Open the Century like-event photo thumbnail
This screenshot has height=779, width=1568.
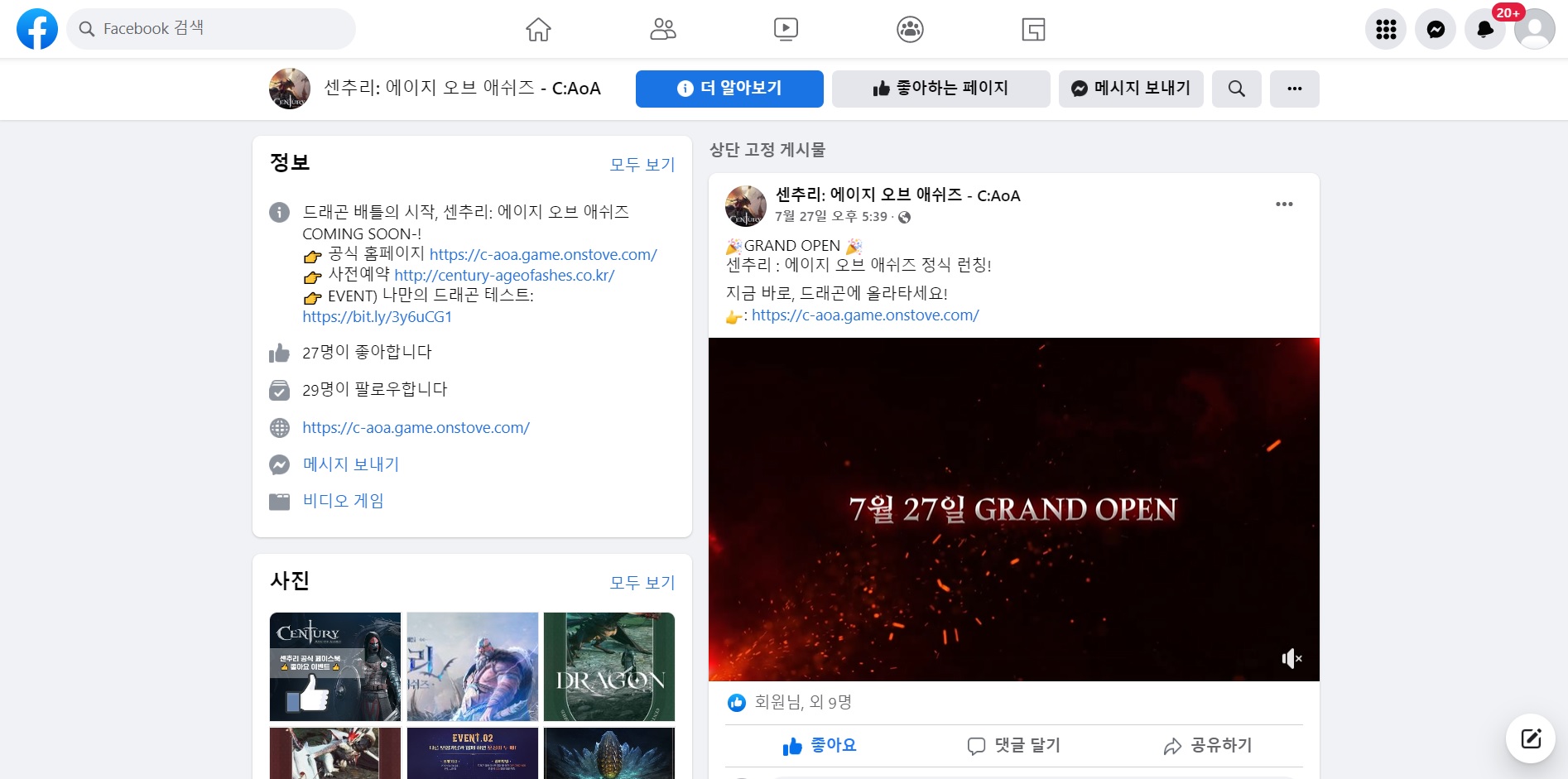click(x=335, y=666)
